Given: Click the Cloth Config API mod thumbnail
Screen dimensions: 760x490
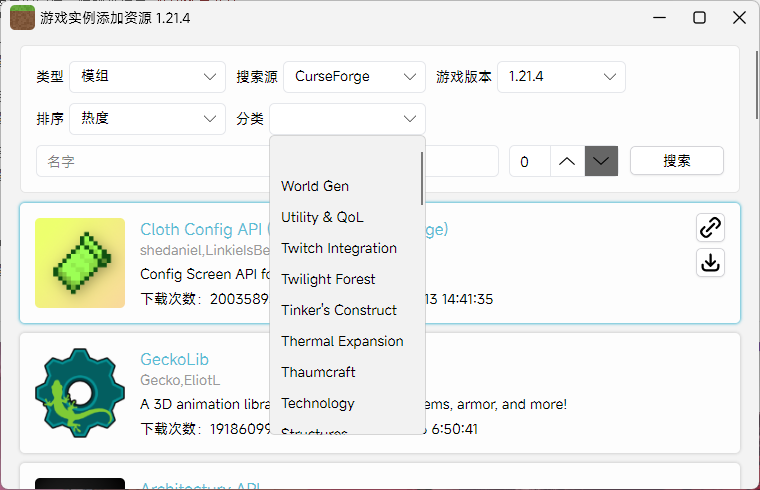Looking at the screenshot, I should point(80,263).
